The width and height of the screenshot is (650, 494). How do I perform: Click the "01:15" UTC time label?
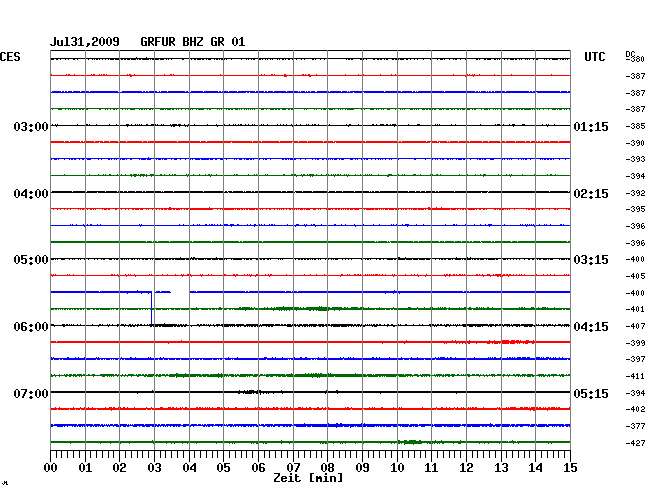[x=591, y=127]
